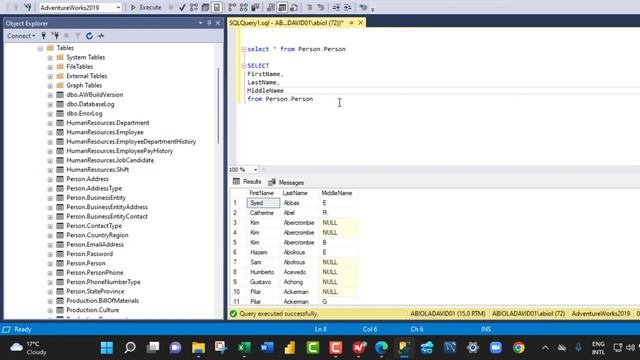Open Excel from the taskbar
640x360 pixels.
point(244,347)
